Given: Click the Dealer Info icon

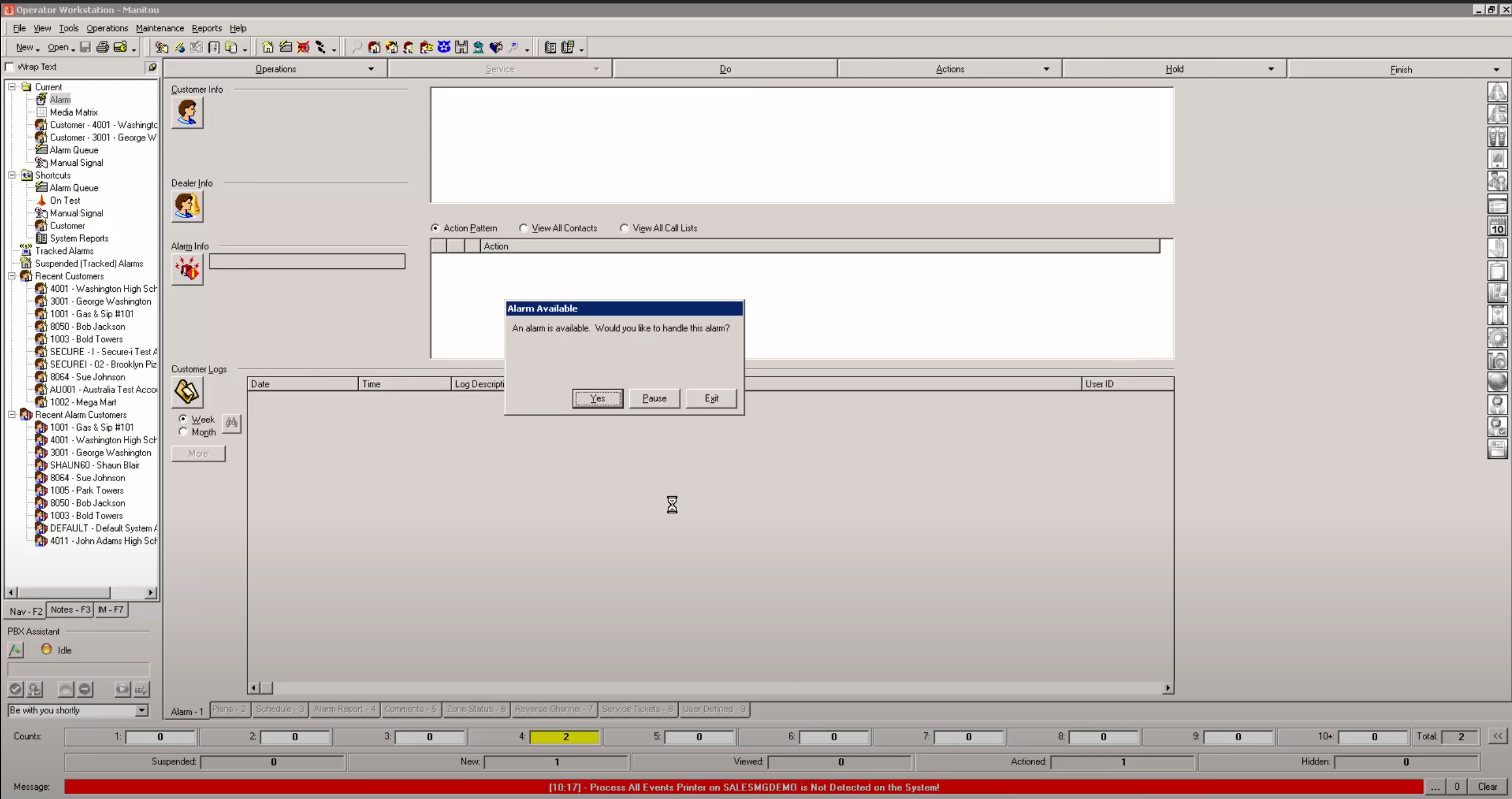Looking at the screenshot, I should (187, 206).
